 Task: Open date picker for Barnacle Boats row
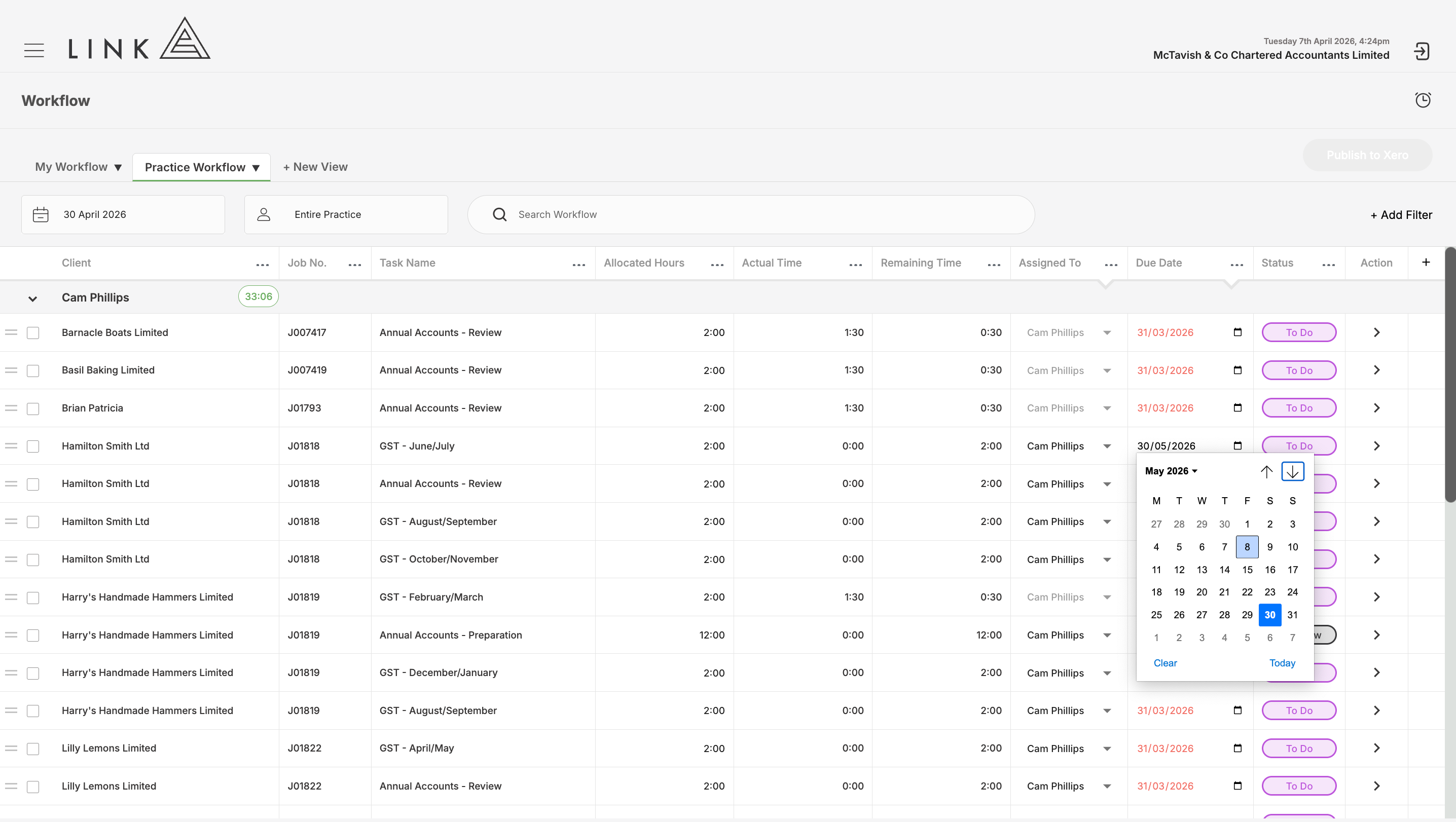[x=1237, y=332]
